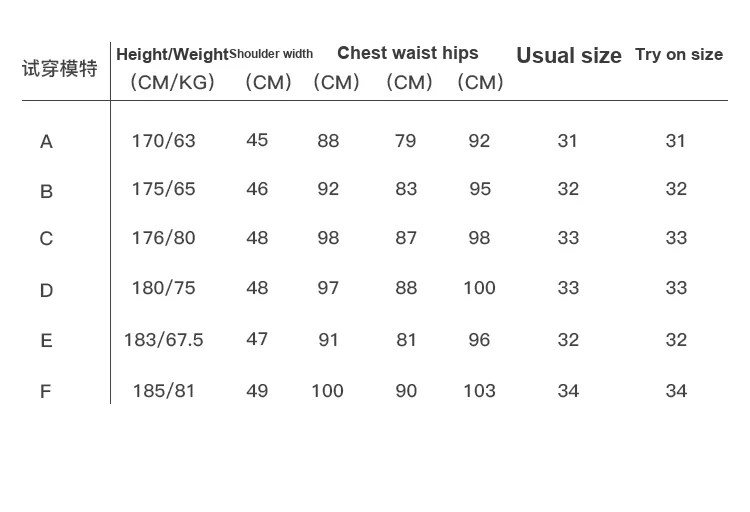Select model row label D
750x512 pixels.
46,291
